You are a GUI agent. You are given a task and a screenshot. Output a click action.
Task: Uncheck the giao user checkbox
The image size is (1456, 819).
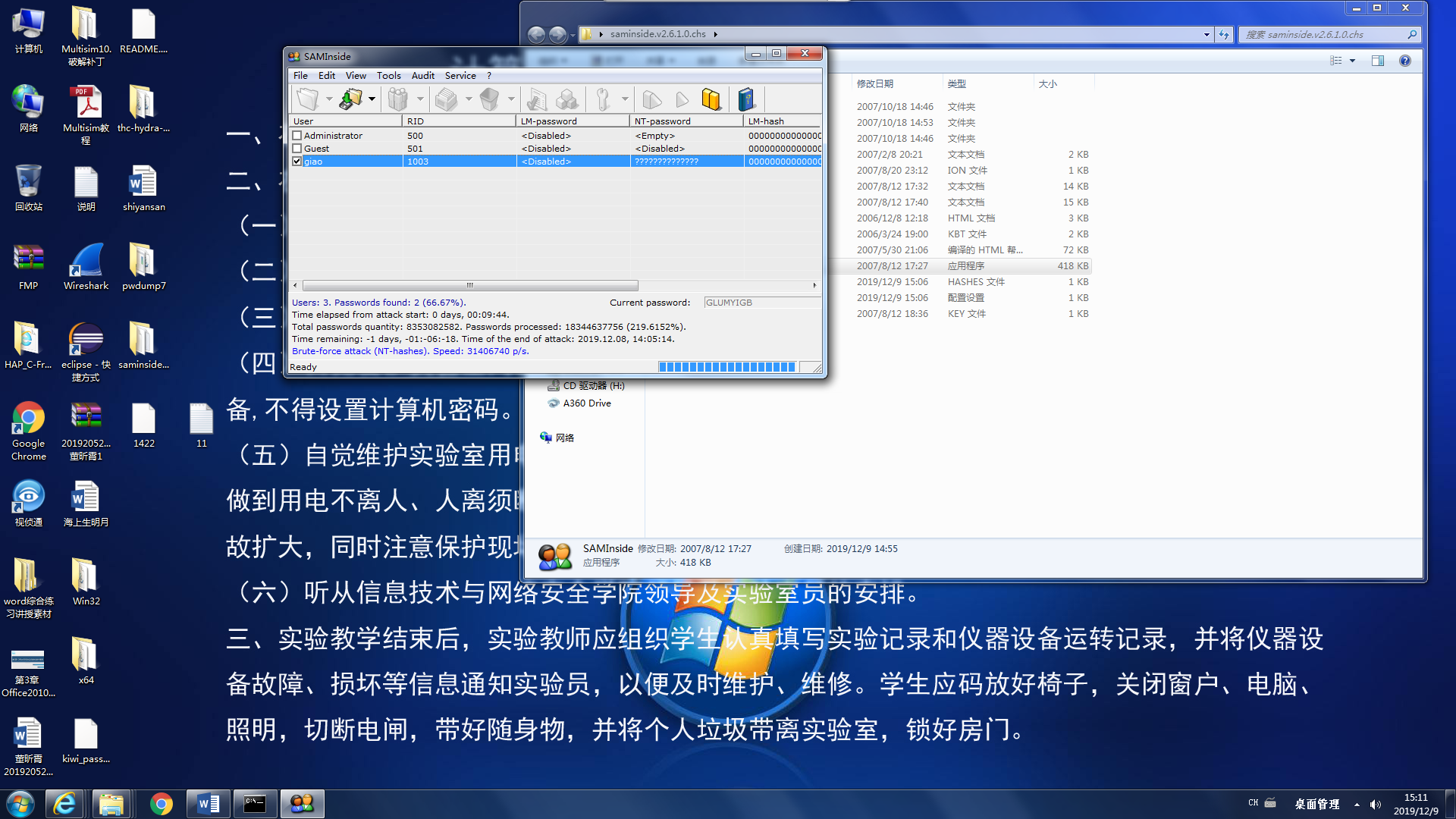[297, 162]
